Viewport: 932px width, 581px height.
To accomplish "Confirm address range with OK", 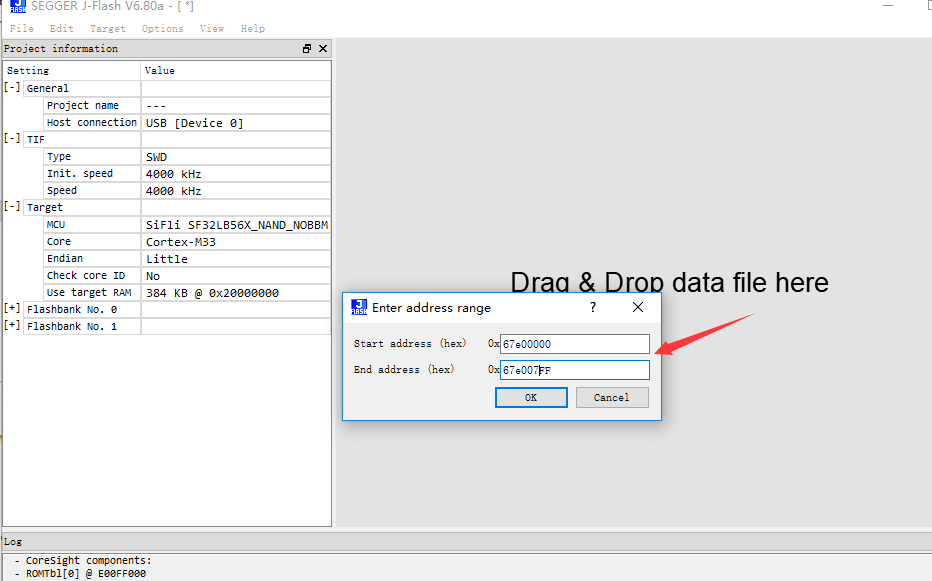I will (x=531, y=397).
